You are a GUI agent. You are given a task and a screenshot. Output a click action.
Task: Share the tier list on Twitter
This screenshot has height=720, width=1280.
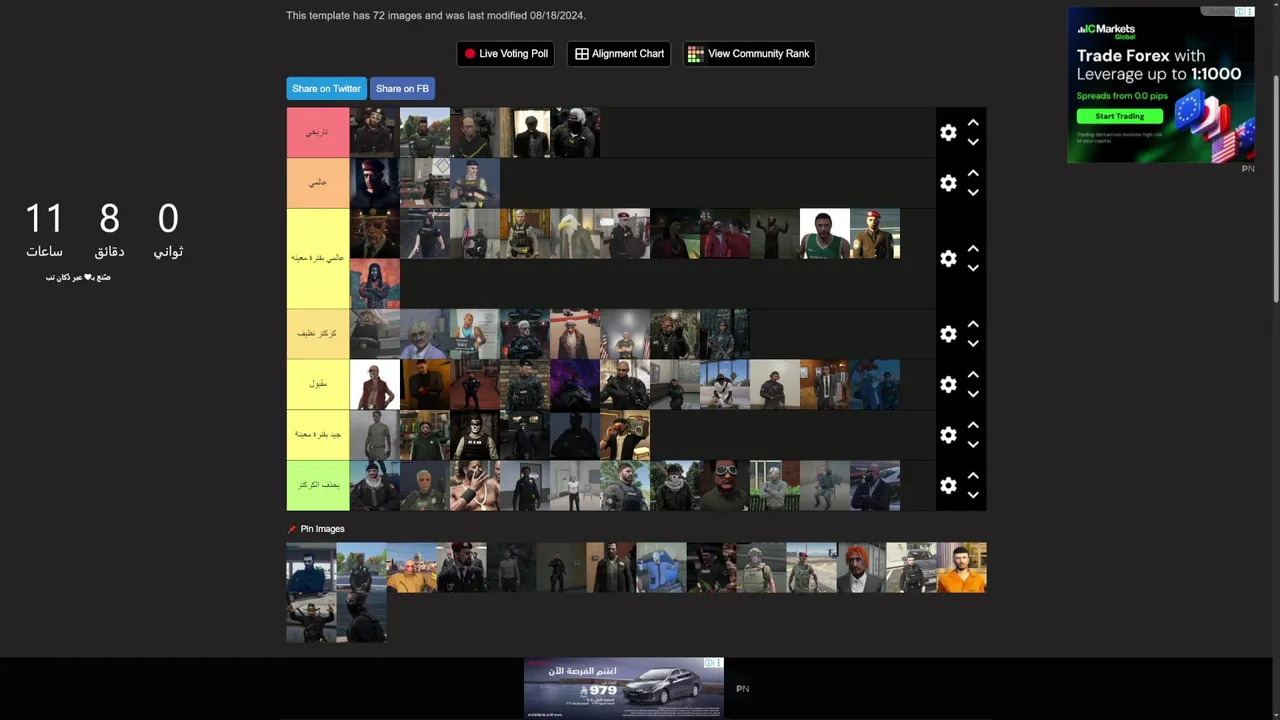(326, 89)
